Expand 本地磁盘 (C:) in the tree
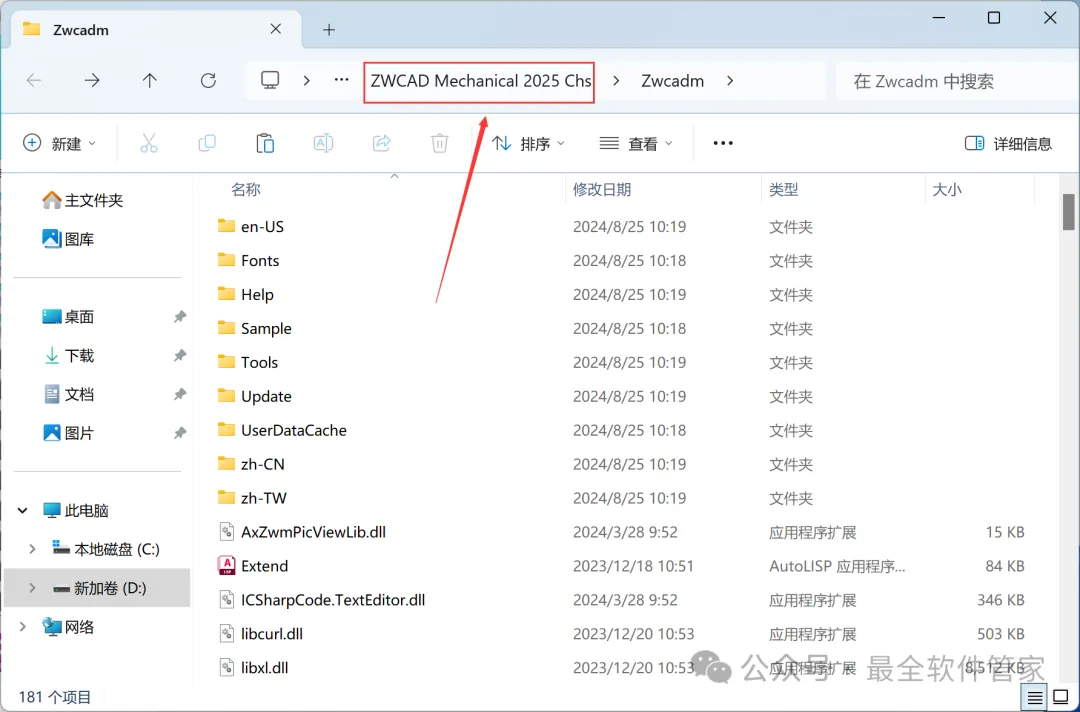1080x712 pixels. pos(32,549)
